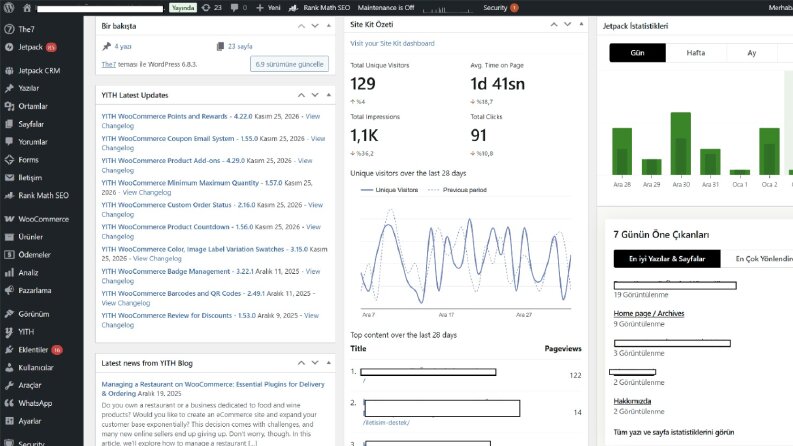Image resolution: width=793 pixels, height=446 pixels.
Task: Click the Yeni plus icon
Action: [260, 8]
